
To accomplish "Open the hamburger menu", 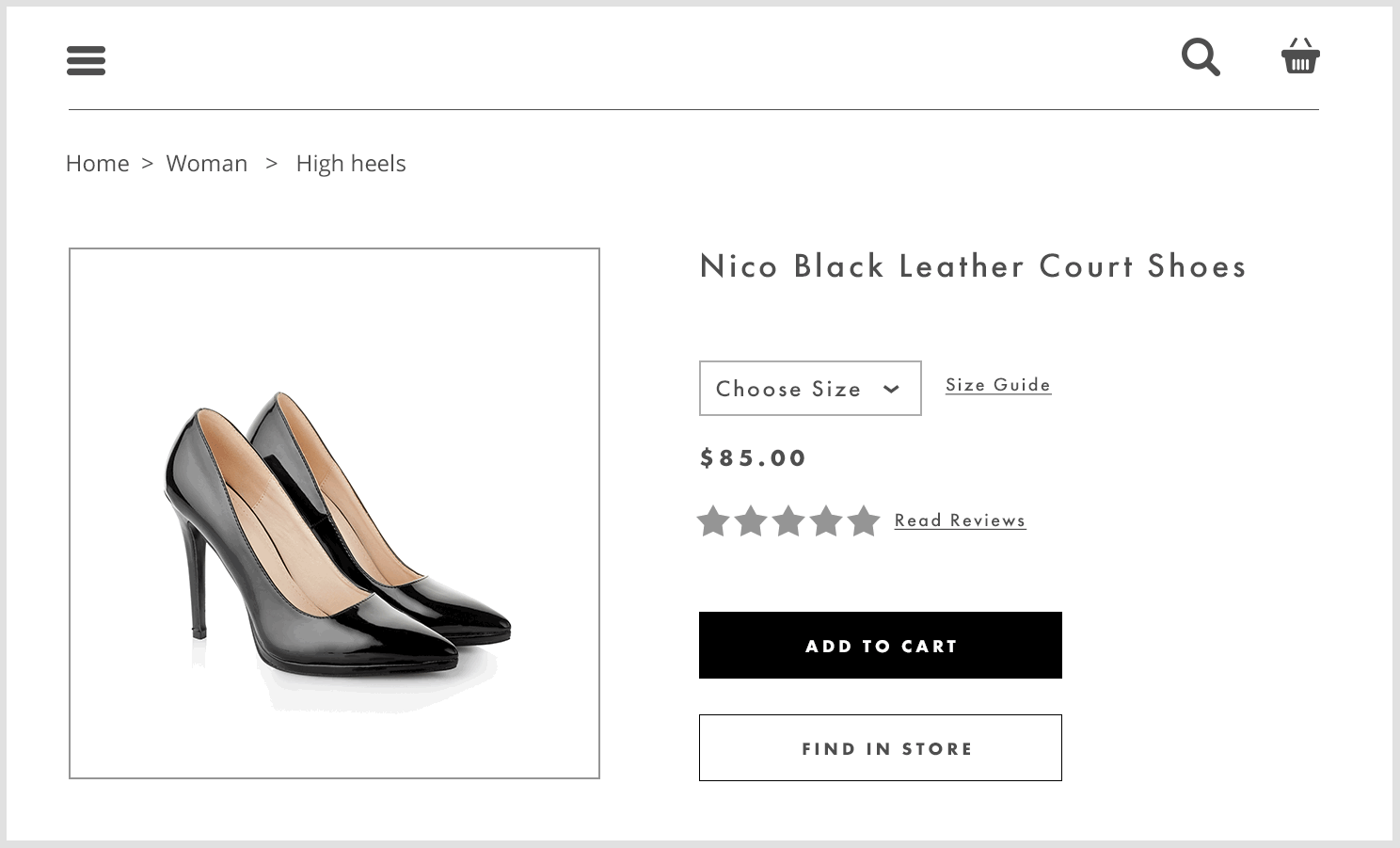I will click(86, 60).
